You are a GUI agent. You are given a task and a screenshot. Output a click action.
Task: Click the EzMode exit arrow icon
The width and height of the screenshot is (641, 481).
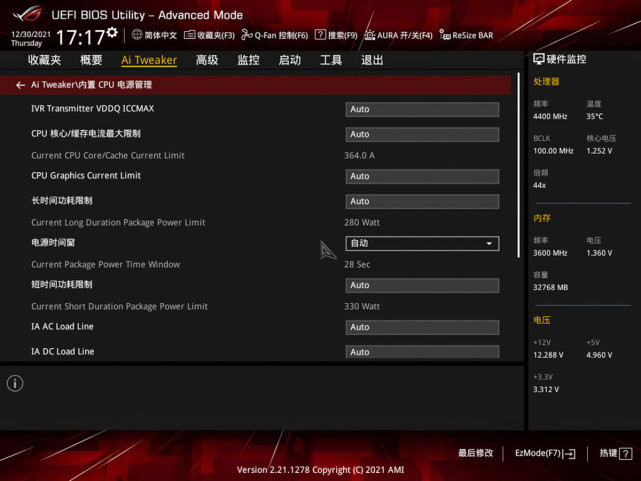(x=569, y=454)
